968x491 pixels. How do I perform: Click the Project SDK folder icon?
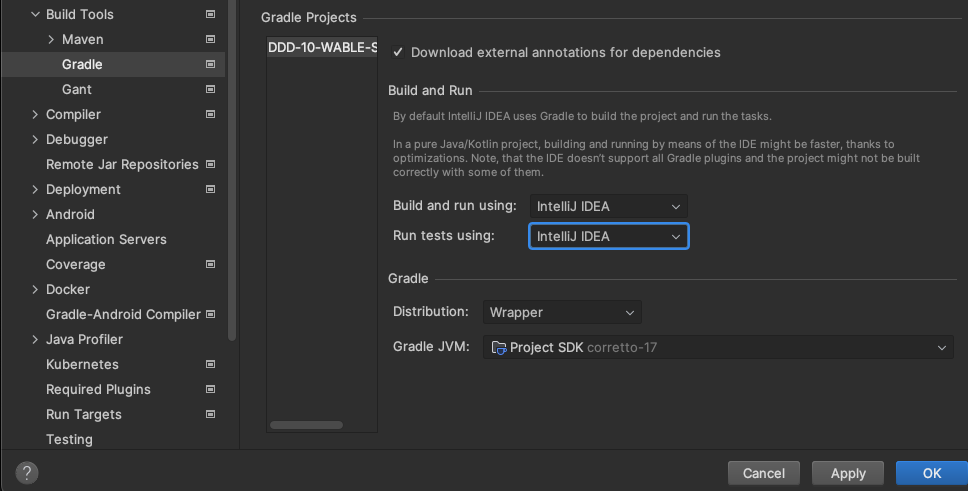tap(499, 348)
